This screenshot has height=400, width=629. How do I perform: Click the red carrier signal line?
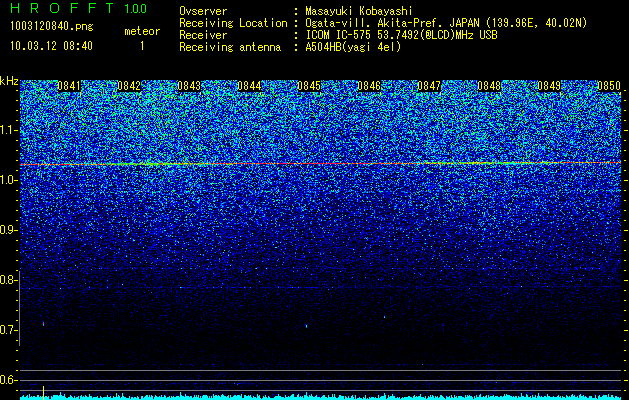point(321,163)
